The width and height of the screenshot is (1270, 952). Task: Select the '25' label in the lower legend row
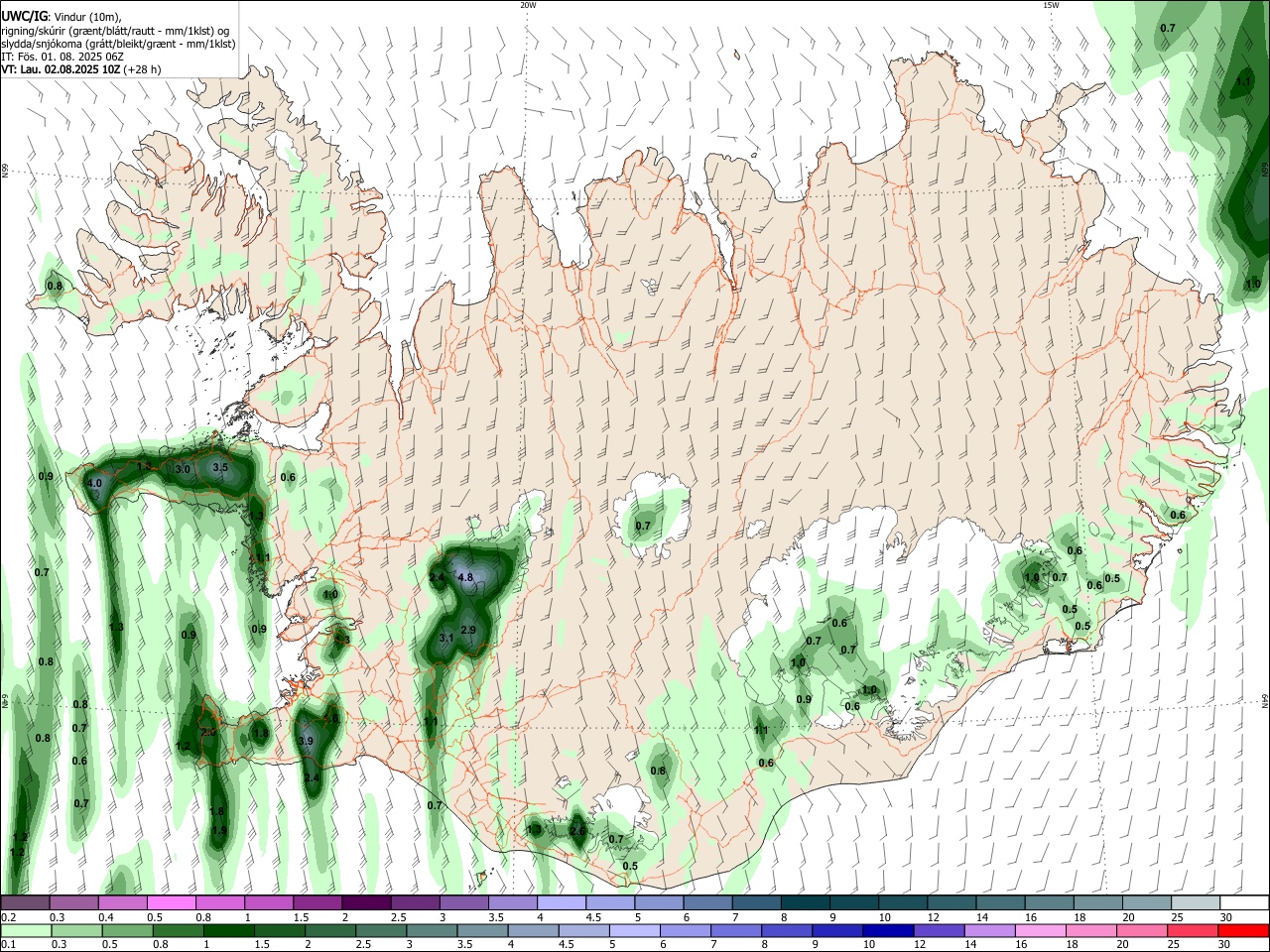pos(1174,945)
